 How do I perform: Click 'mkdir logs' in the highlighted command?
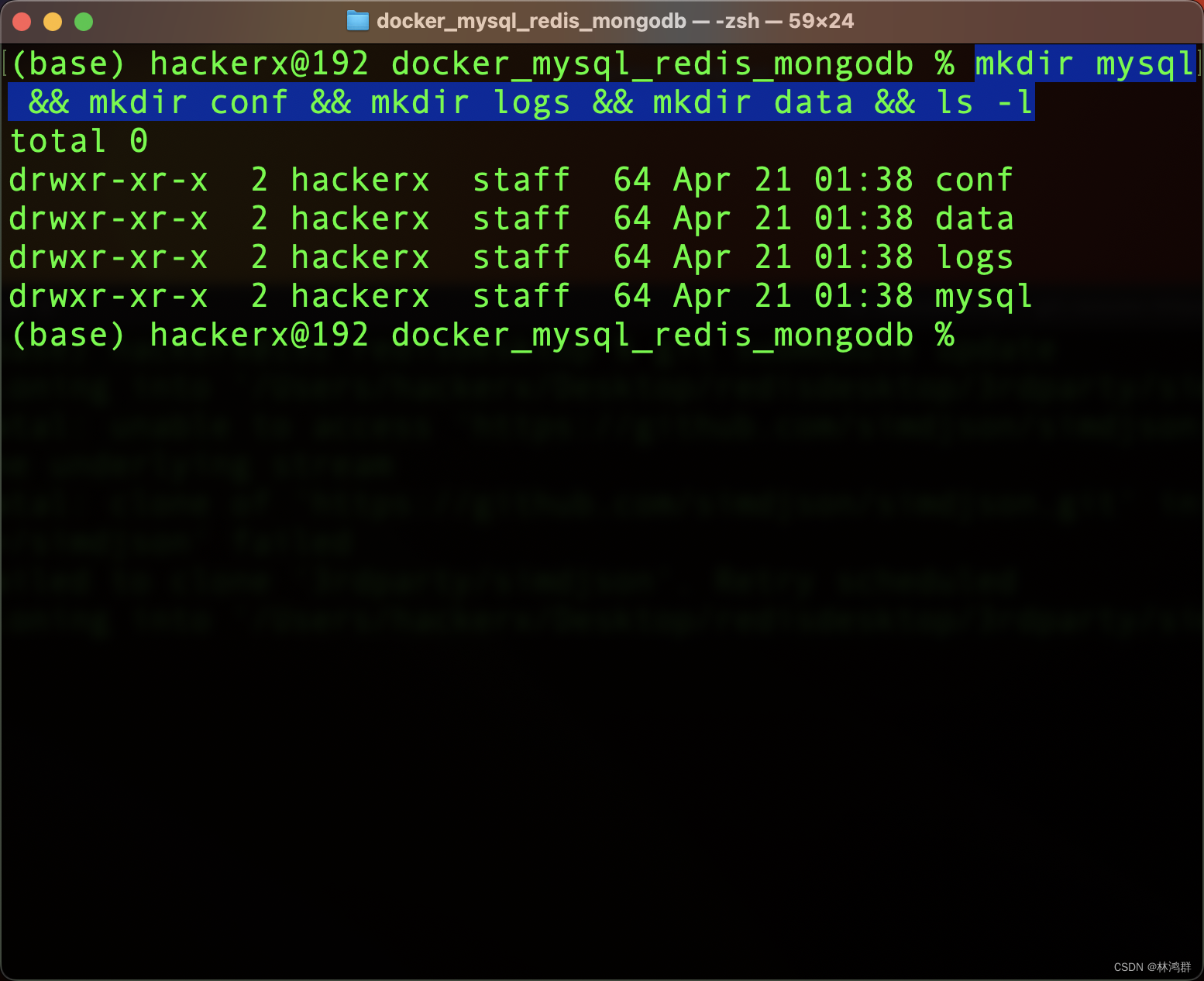(470, 102)
